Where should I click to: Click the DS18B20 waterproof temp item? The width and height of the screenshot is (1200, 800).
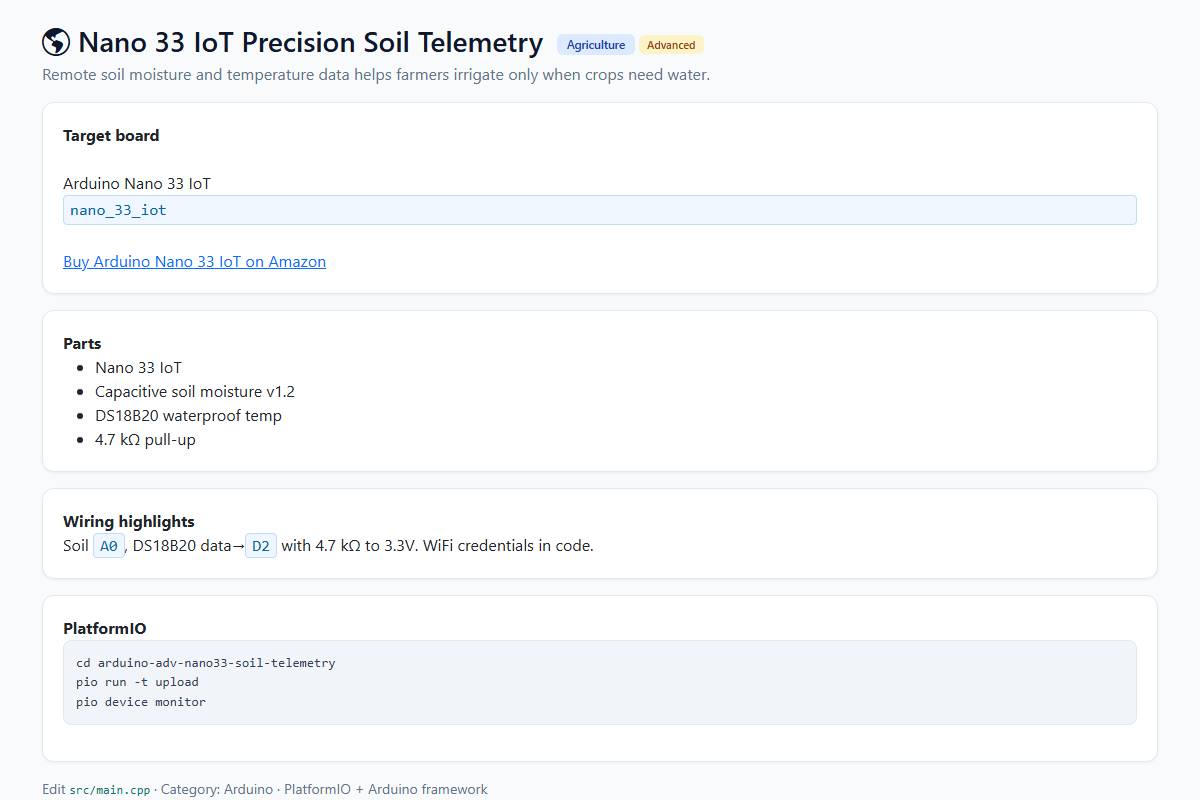(x=188, y=415)
